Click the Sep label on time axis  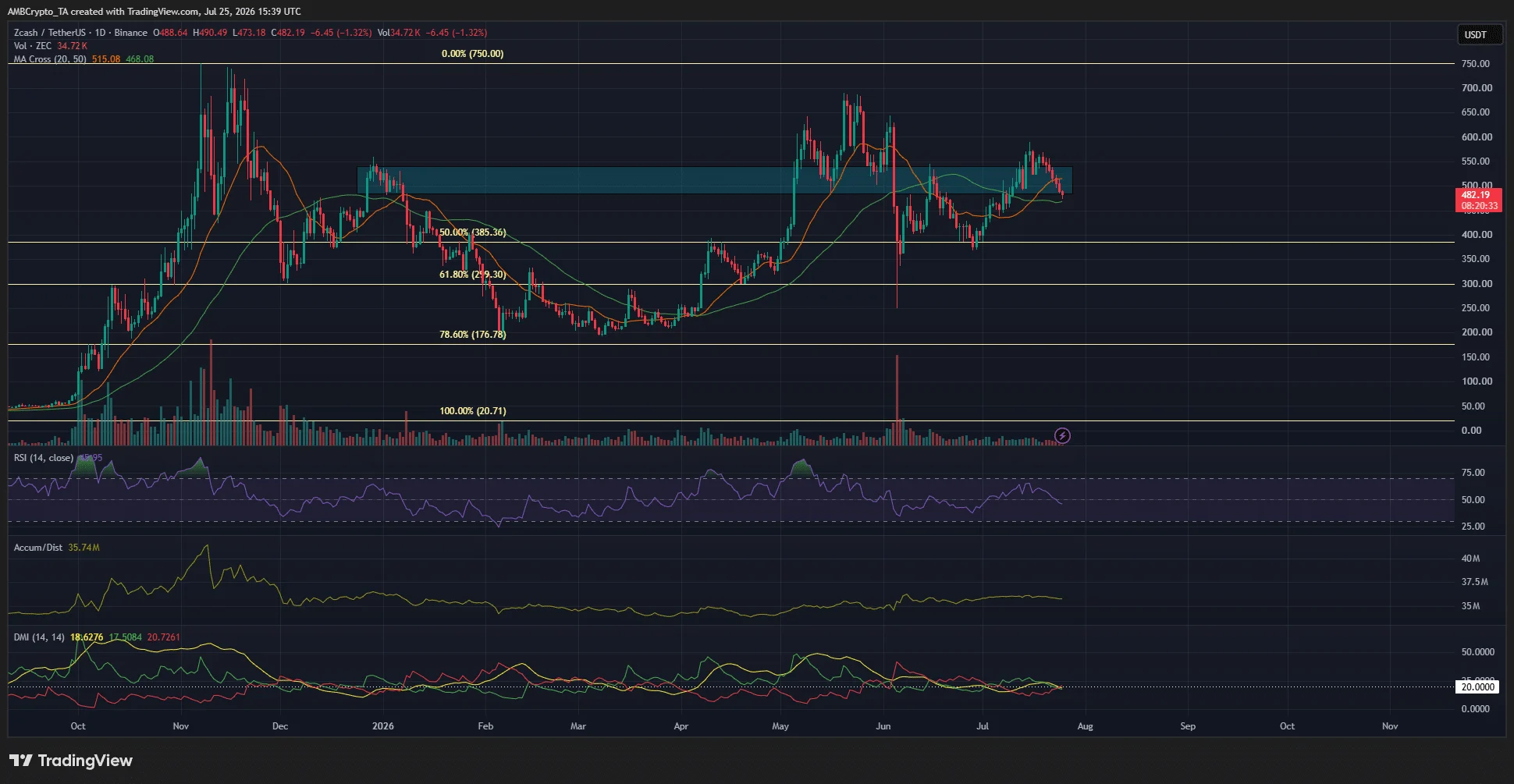coord(1188,726)
